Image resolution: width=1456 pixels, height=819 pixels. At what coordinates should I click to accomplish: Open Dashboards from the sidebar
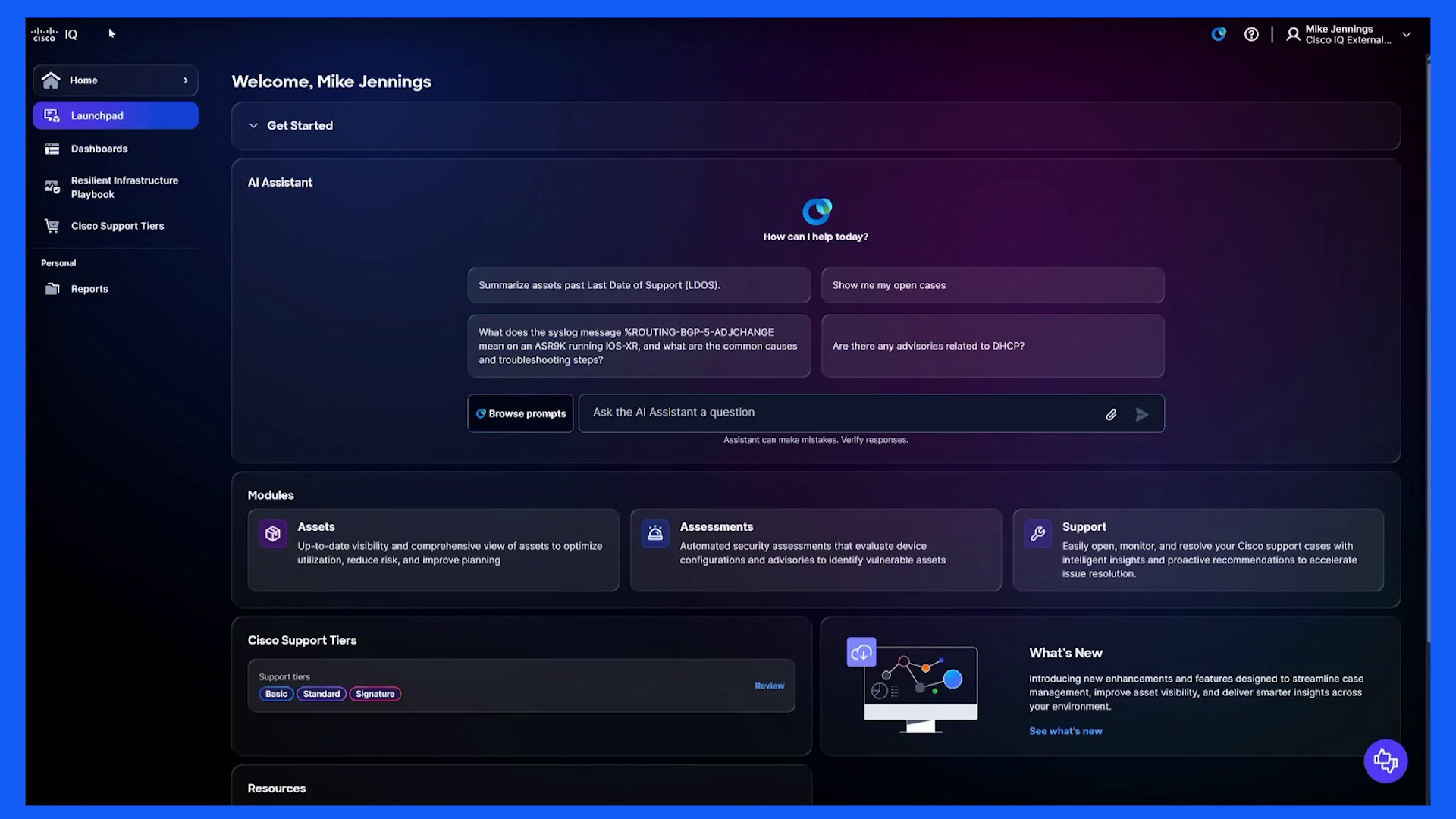click(x=115, y=149)
